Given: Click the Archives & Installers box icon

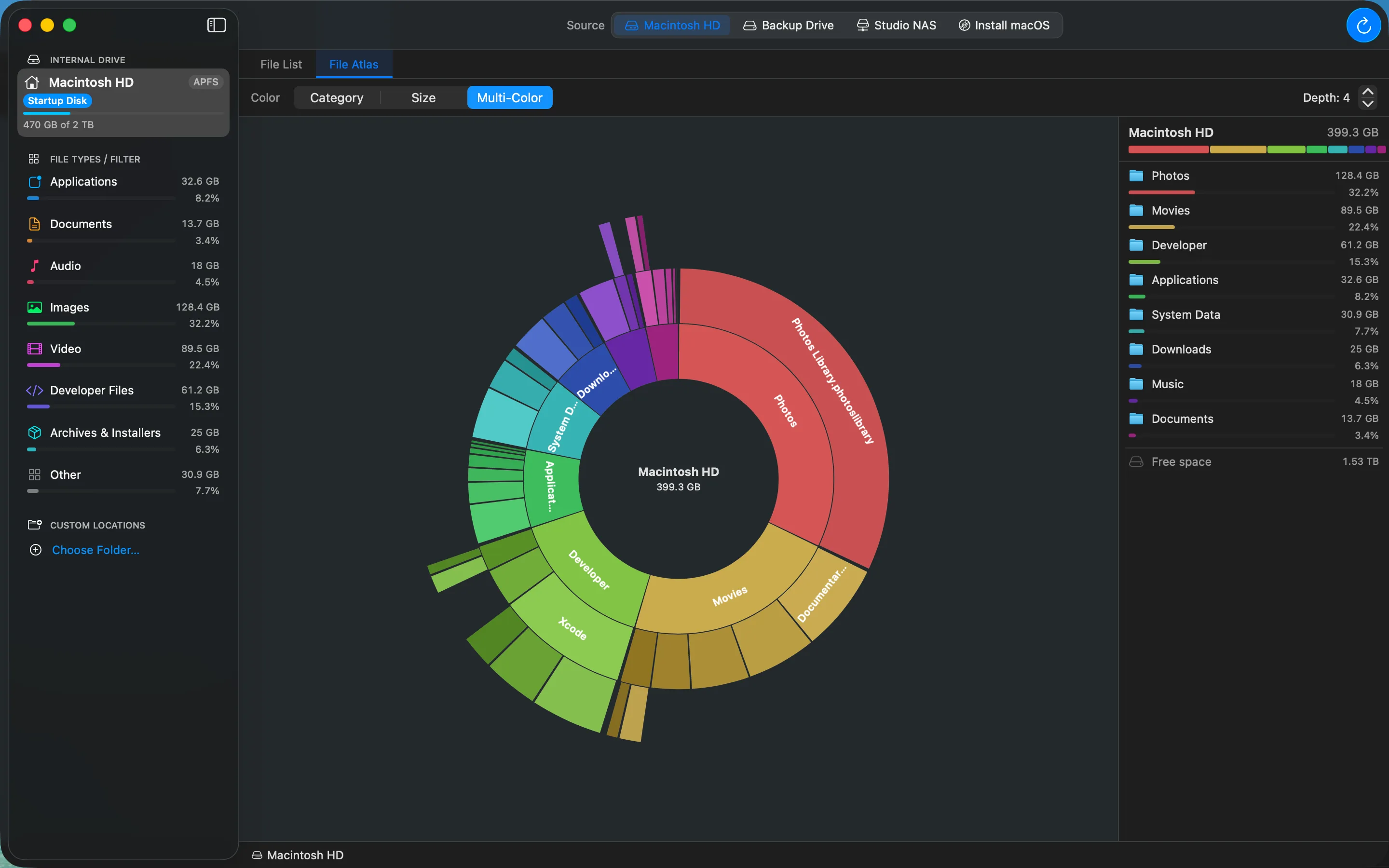Looking at the screenshot, I should pos(34,432).
